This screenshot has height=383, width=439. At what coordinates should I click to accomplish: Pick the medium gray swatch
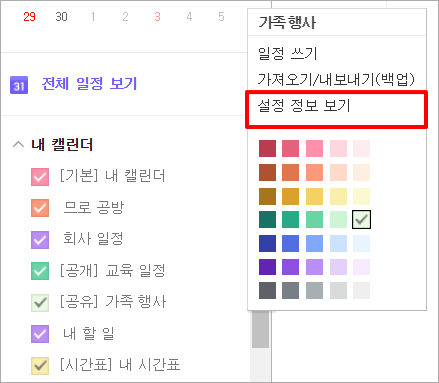[x=314, y=290]
